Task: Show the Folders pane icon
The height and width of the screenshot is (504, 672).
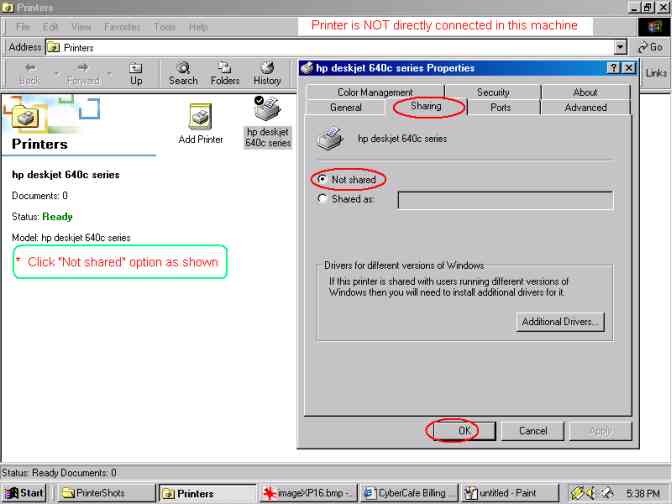Action: click(x=225, y=72)
